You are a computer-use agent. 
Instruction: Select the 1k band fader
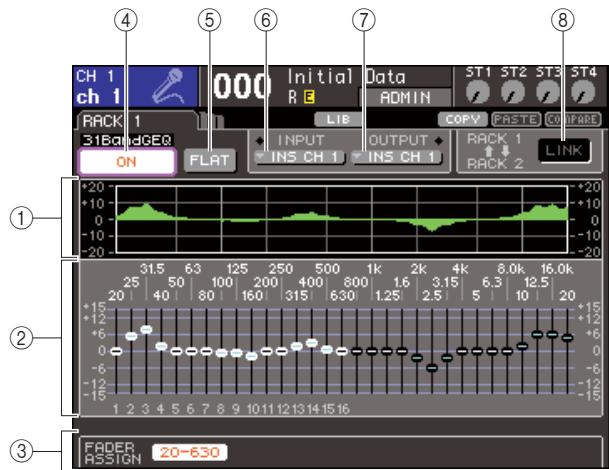(372, 352)
